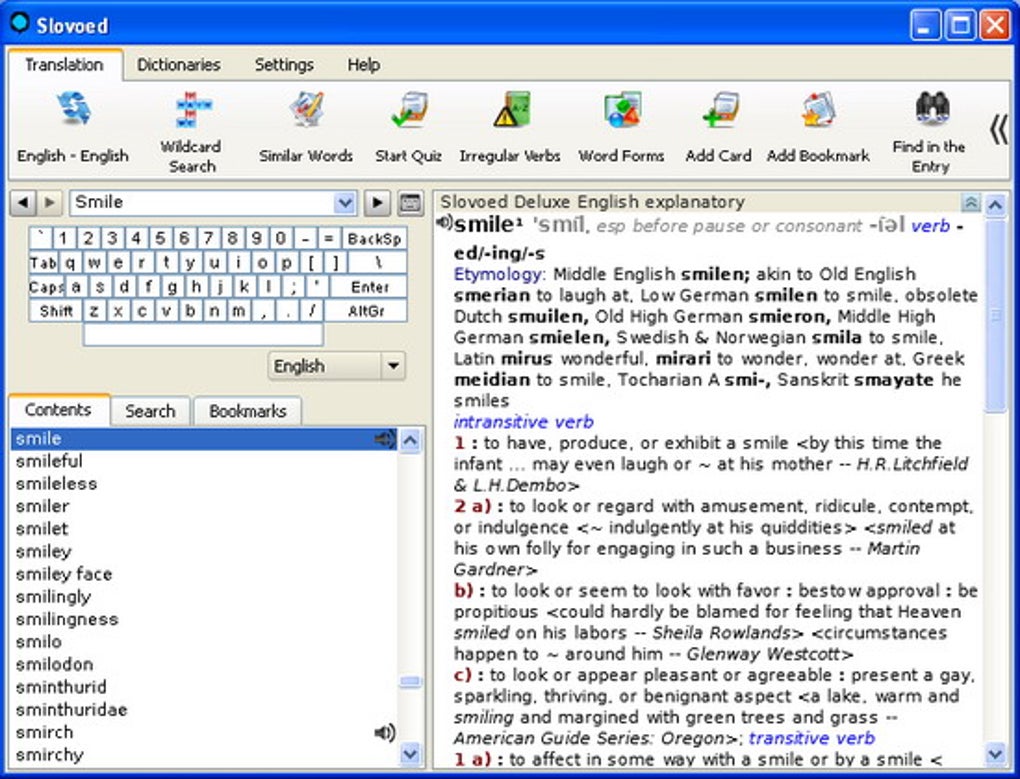
Task: Open the Dictionaries tab
Action: tap(179, 65)
